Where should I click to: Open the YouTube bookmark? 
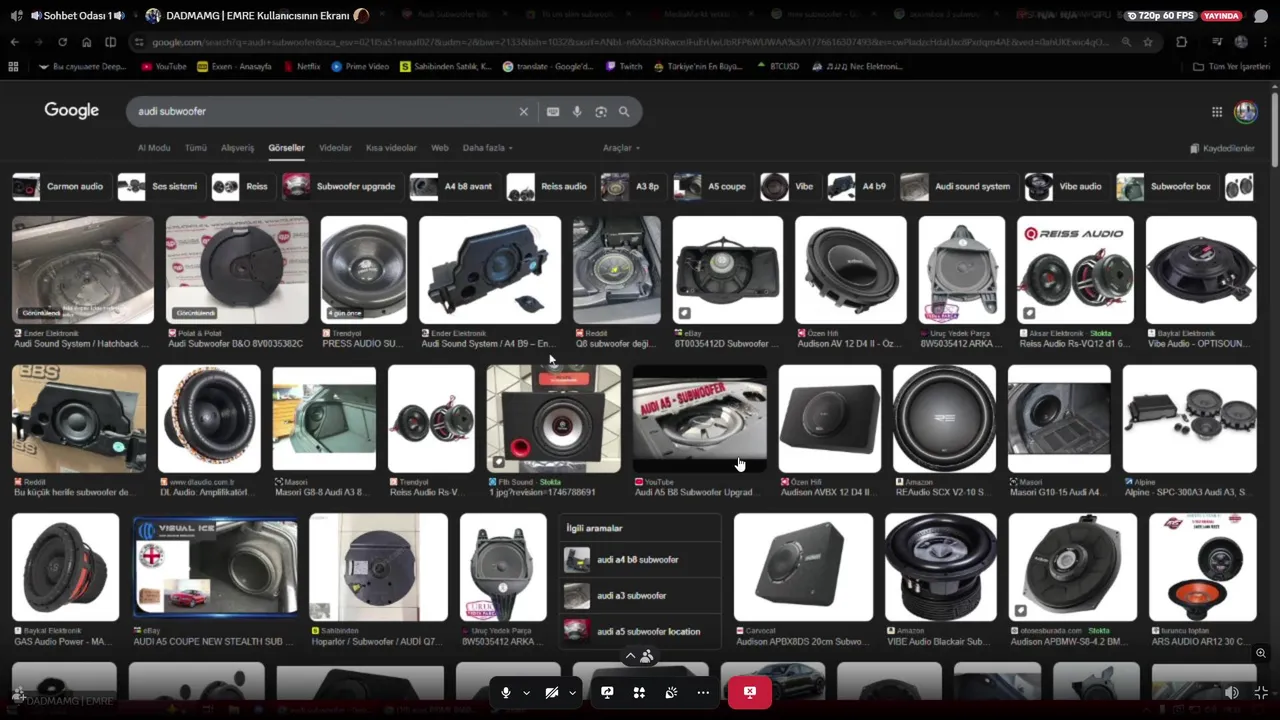tap(164, 66)
